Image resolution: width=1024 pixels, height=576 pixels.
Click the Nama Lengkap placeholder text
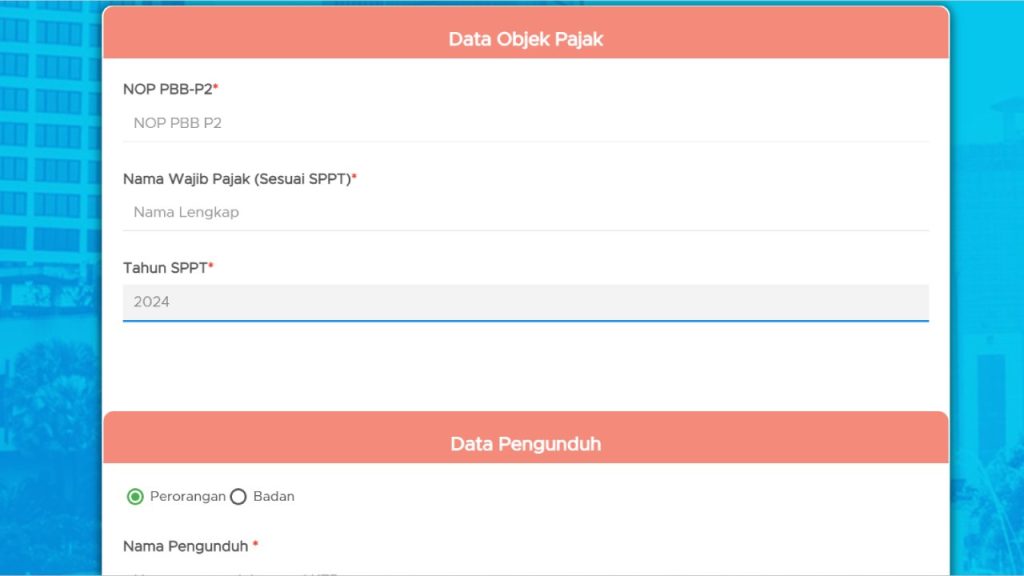coord(186,212)
